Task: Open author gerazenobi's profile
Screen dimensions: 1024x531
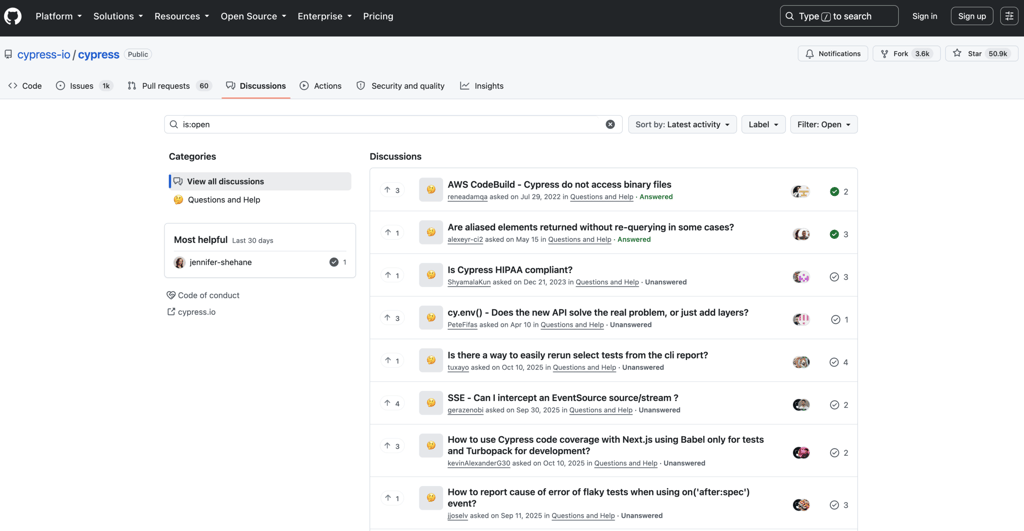Action: coord(466,410)
